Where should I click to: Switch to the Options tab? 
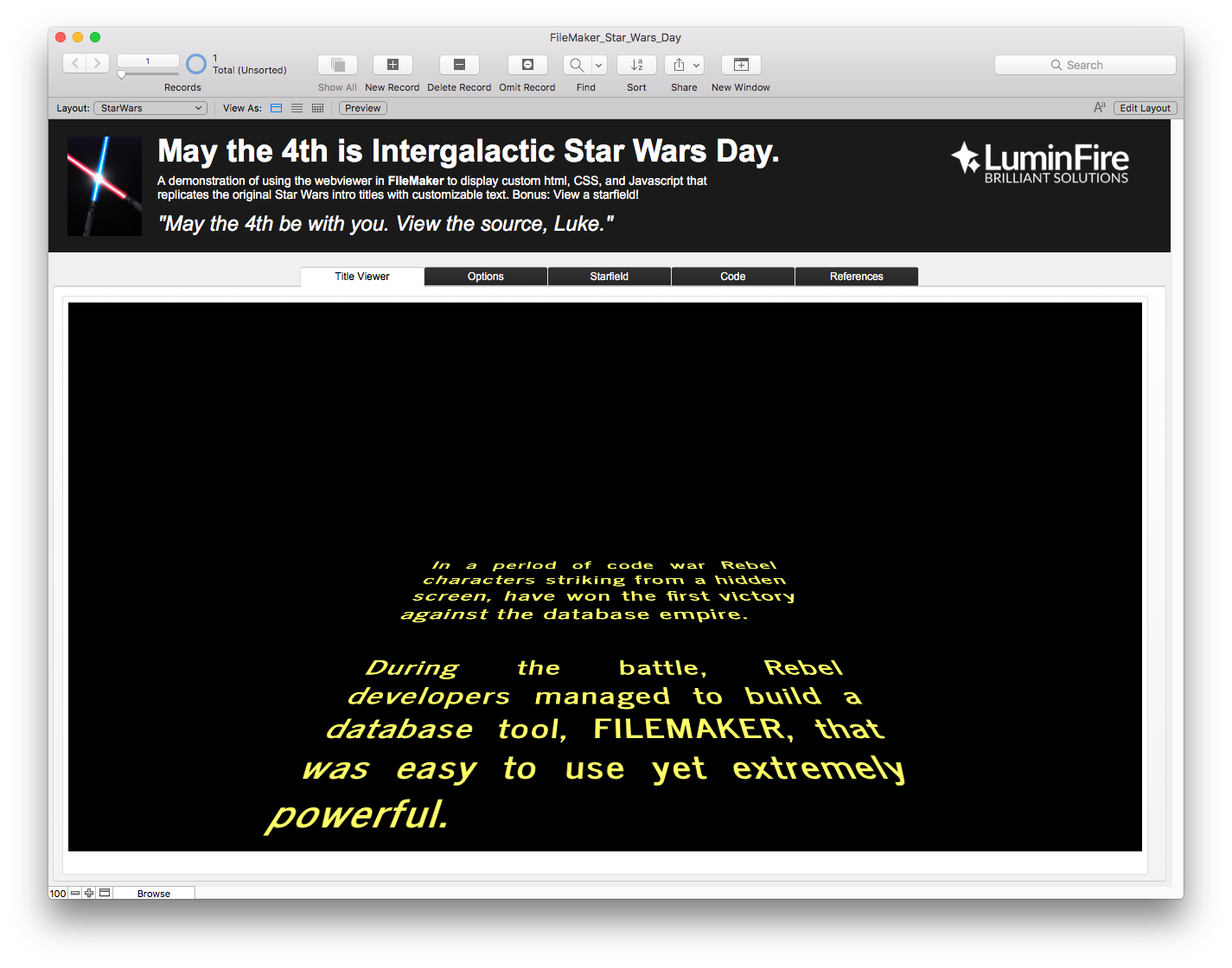click(486, 277)
